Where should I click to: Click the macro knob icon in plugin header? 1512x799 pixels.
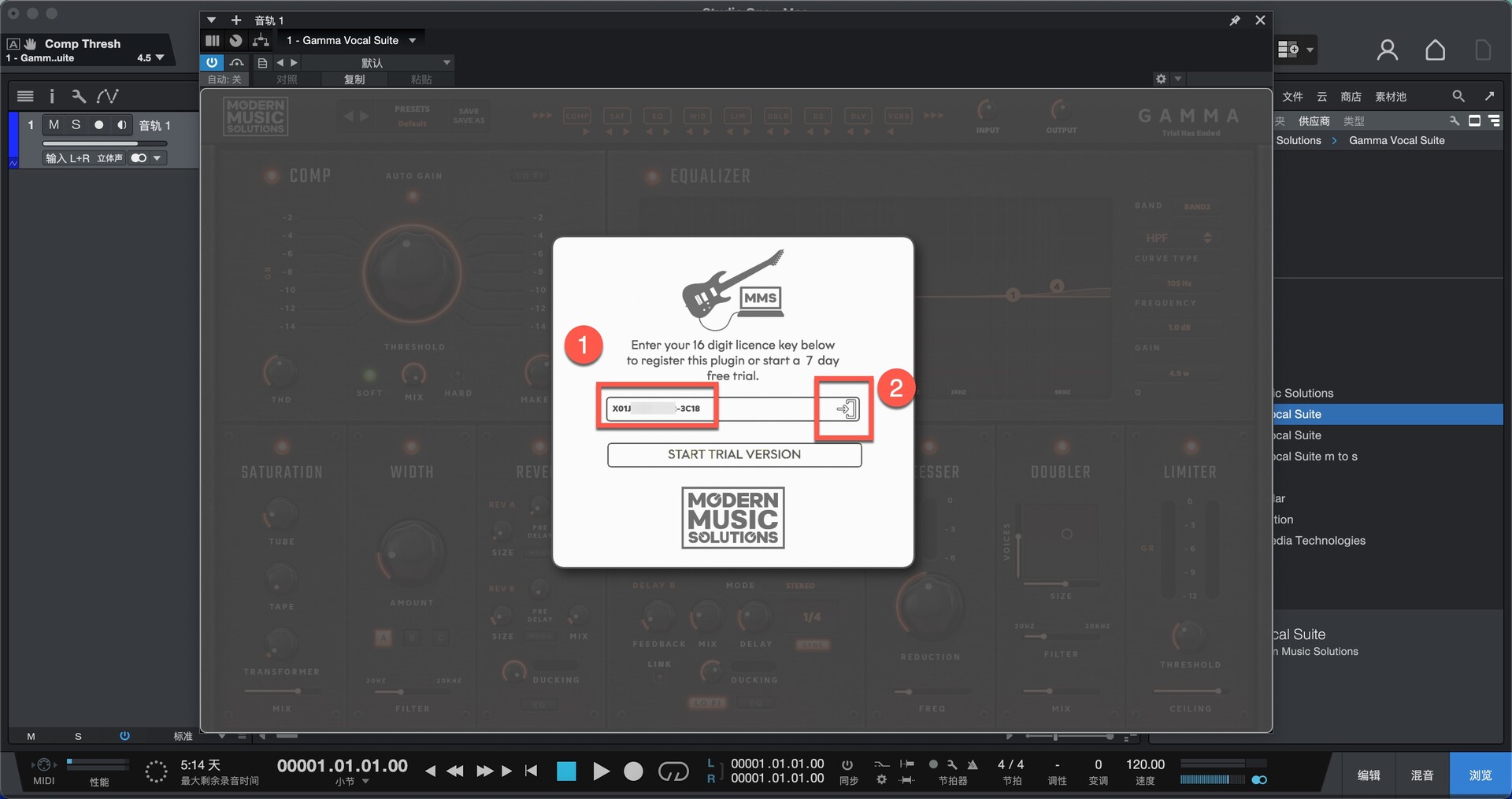pos(235,40)
